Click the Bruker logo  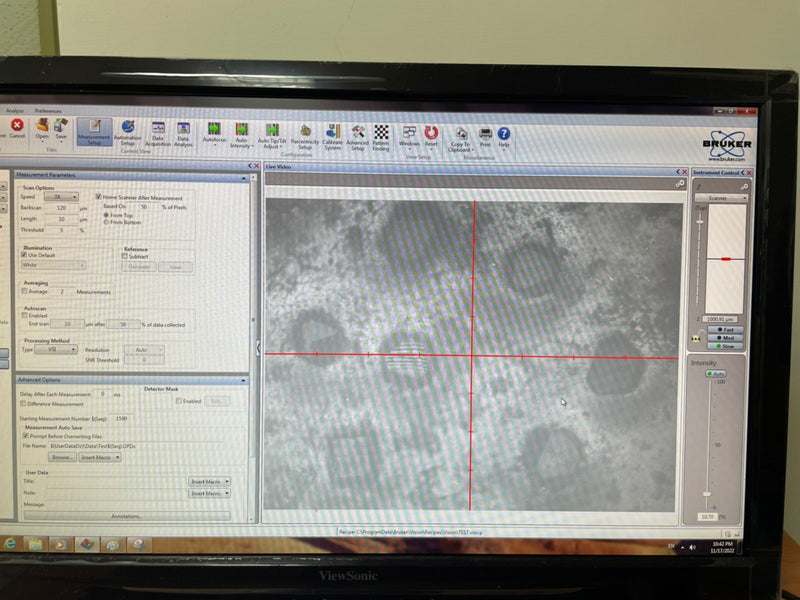(x=727, y=144)
